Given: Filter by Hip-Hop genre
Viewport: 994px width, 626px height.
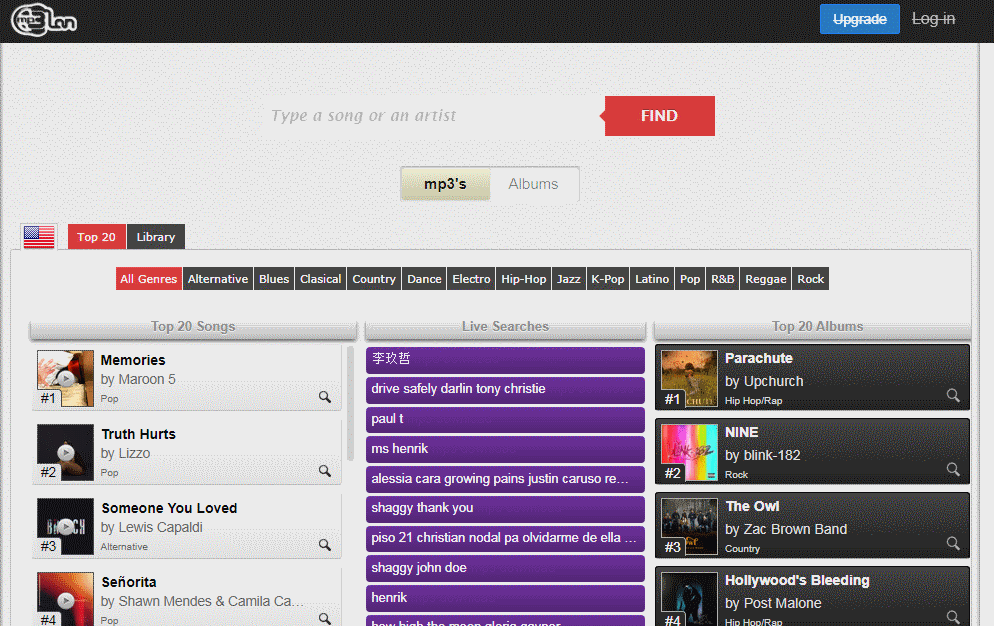Looking at the screenshot, I should pyautogui.click(x=524, y=279).
